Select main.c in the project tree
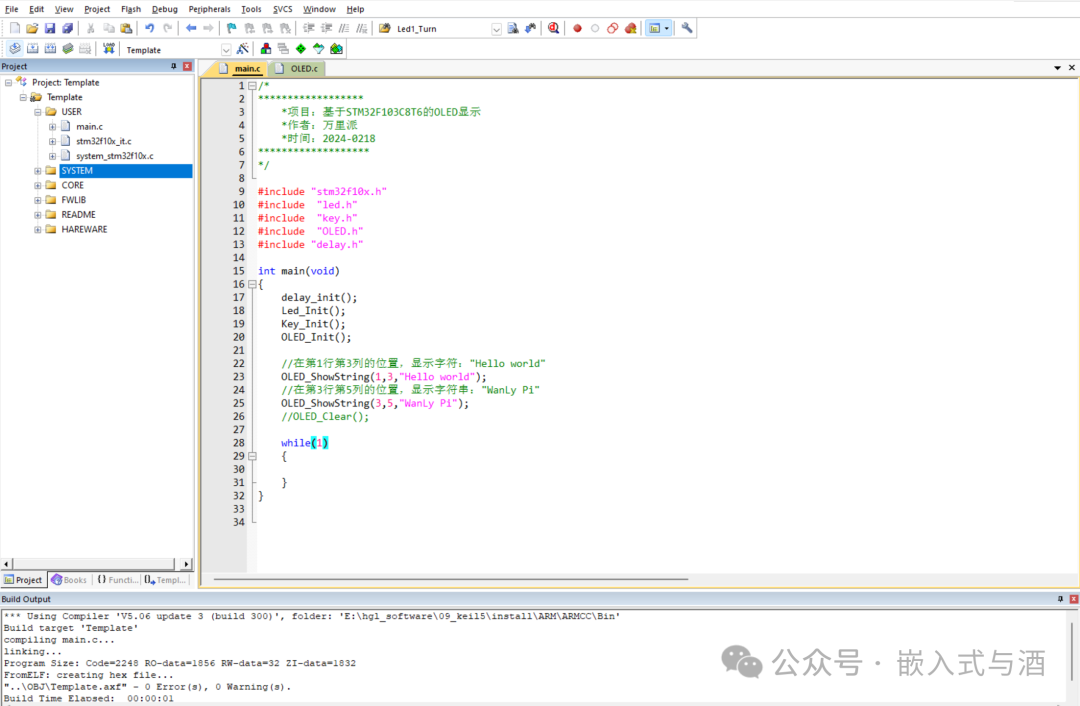The height and width of the screenshot is (706, 1080). 88,126
